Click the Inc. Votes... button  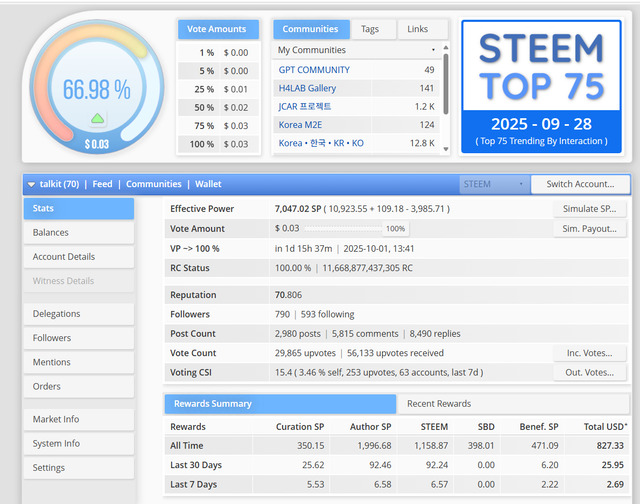click(589, 353)
